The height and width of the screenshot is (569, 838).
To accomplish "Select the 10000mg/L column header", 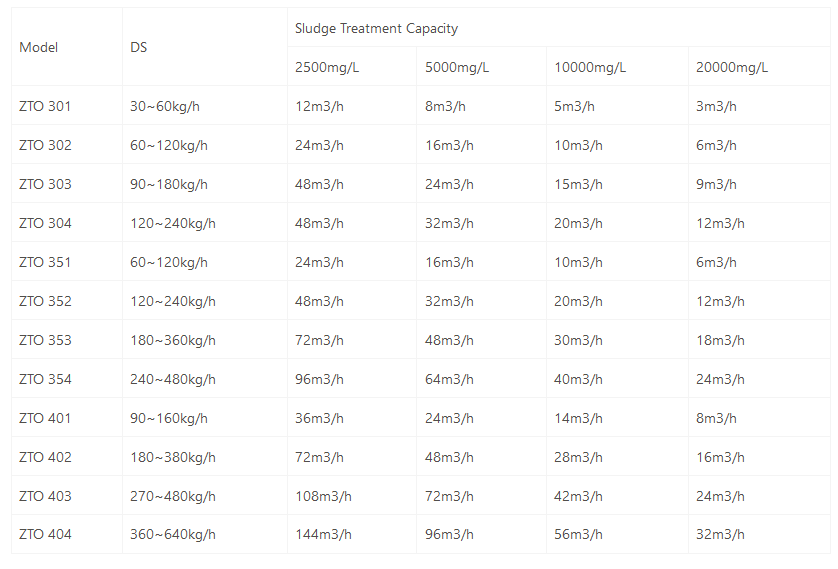I will [590, 67].
